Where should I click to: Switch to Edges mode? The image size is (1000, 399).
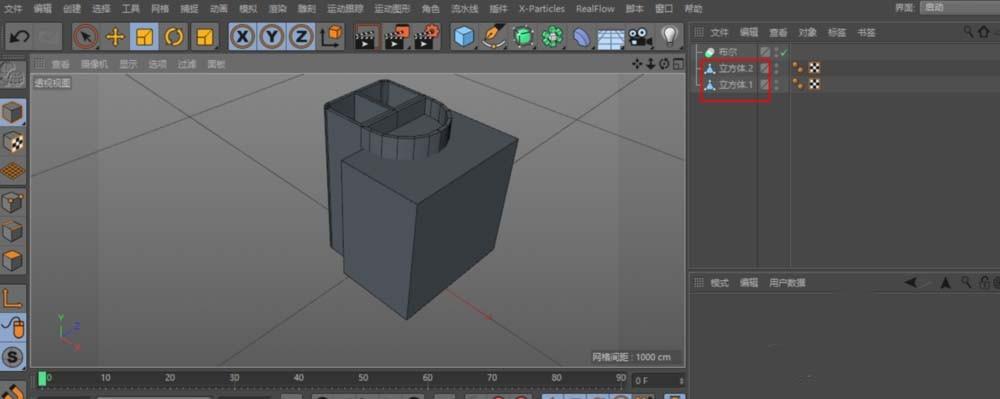point(13,231)
